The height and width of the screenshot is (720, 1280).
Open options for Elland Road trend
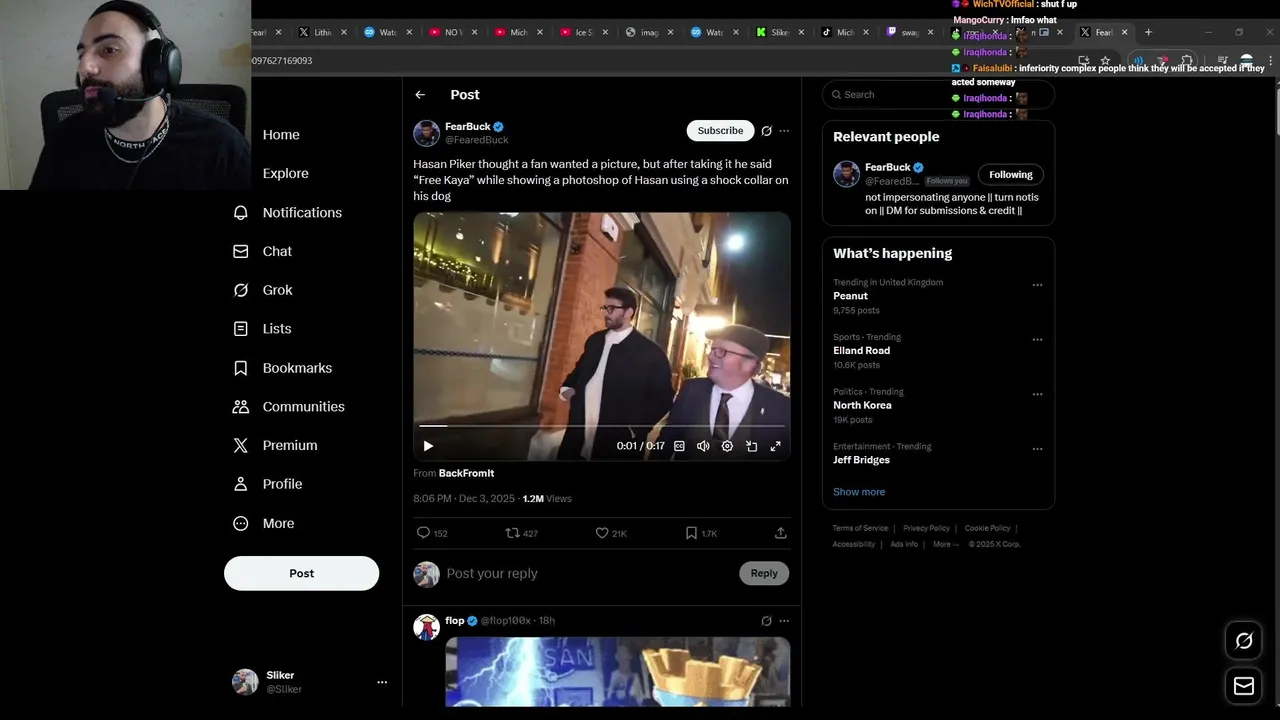click(x=1037, y=340)
